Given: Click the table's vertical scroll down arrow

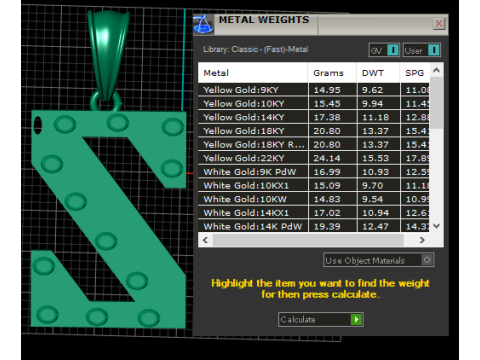Looking at the screenshot, I should (x=436, y=226).
